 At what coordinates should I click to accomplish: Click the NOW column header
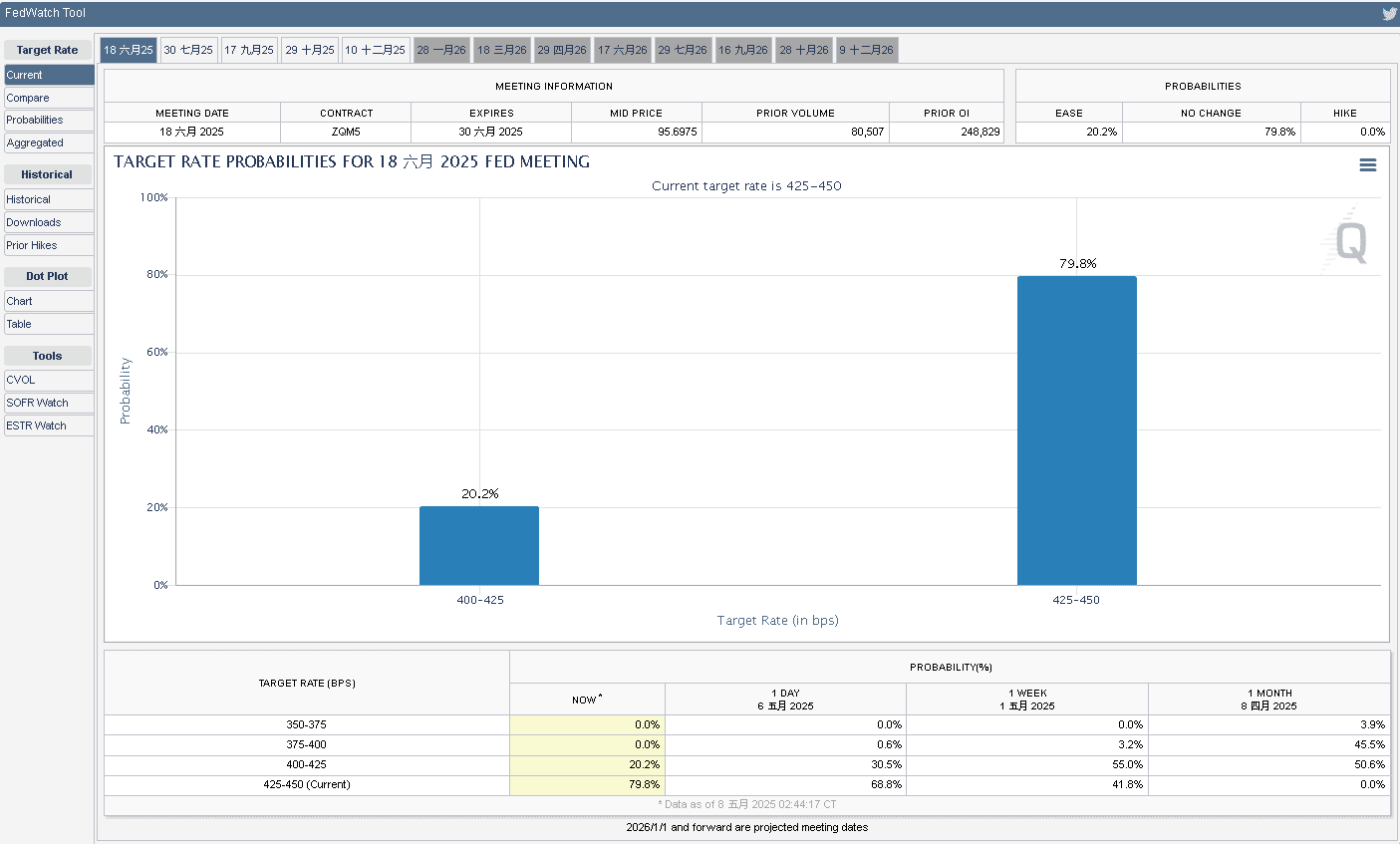(x=587, y=700)
